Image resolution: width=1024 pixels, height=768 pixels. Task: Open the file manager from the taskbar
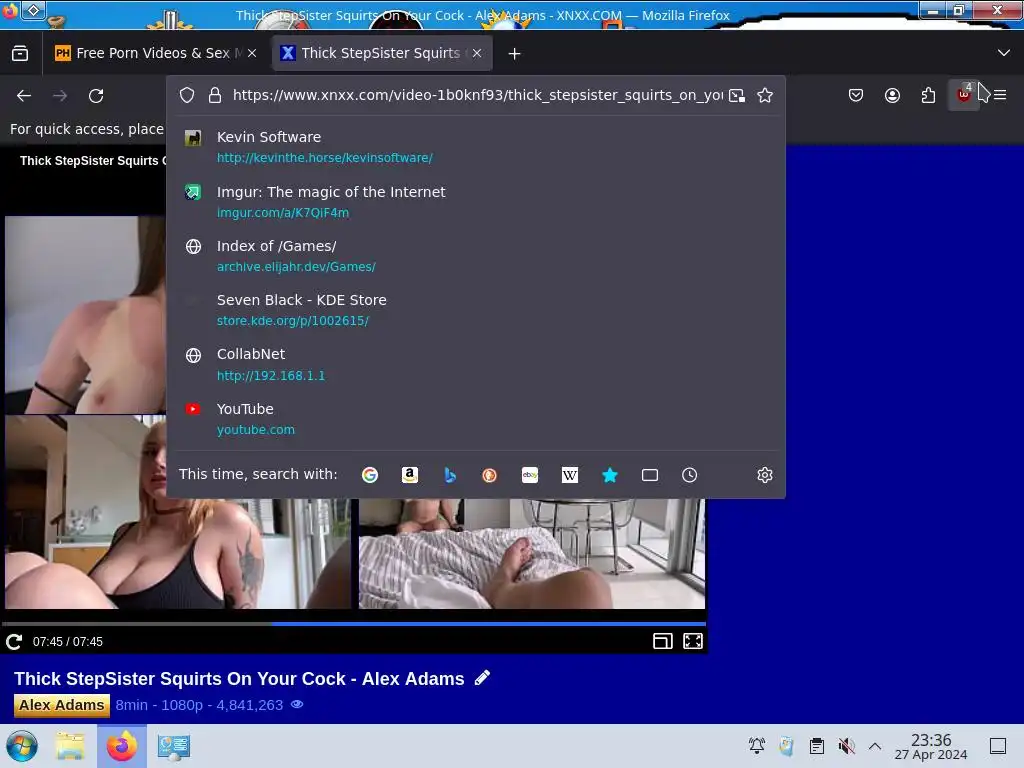tap(70, 746)
